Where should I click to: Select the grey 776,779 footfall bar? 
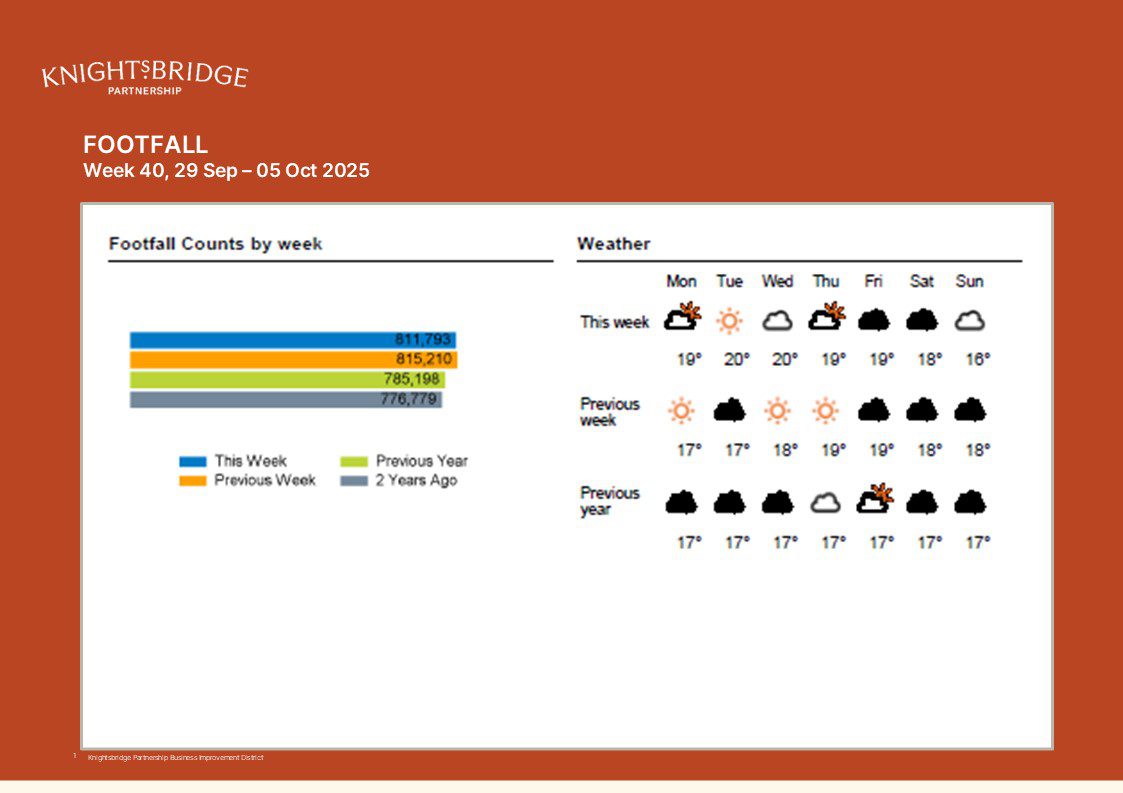[286, 400]
